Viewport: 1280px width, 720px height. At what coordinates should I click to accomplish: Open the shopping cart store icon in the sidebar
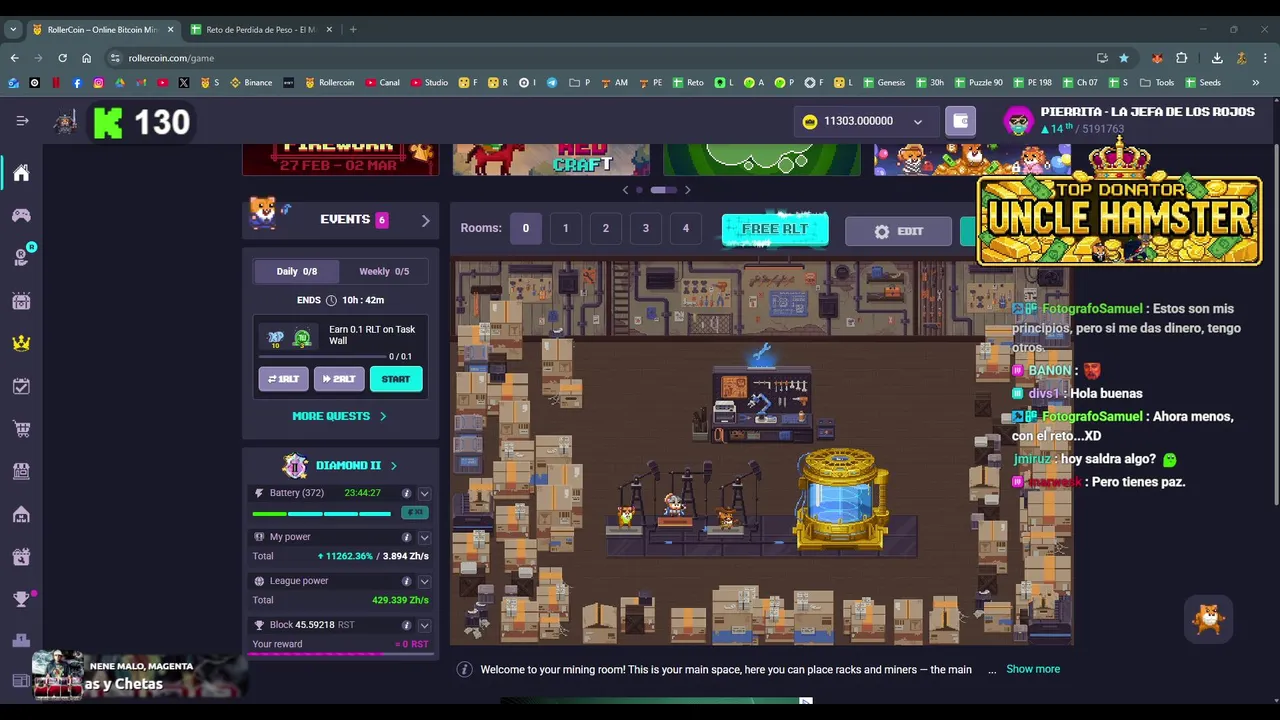pyautogui.click(x=21, y=429)
